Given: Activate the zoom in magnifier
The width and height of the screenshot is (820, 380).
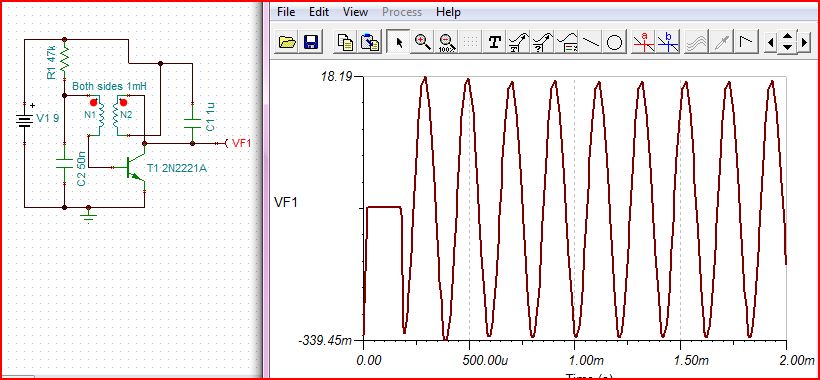Looking at the screenshot, I should click(422, 42).
